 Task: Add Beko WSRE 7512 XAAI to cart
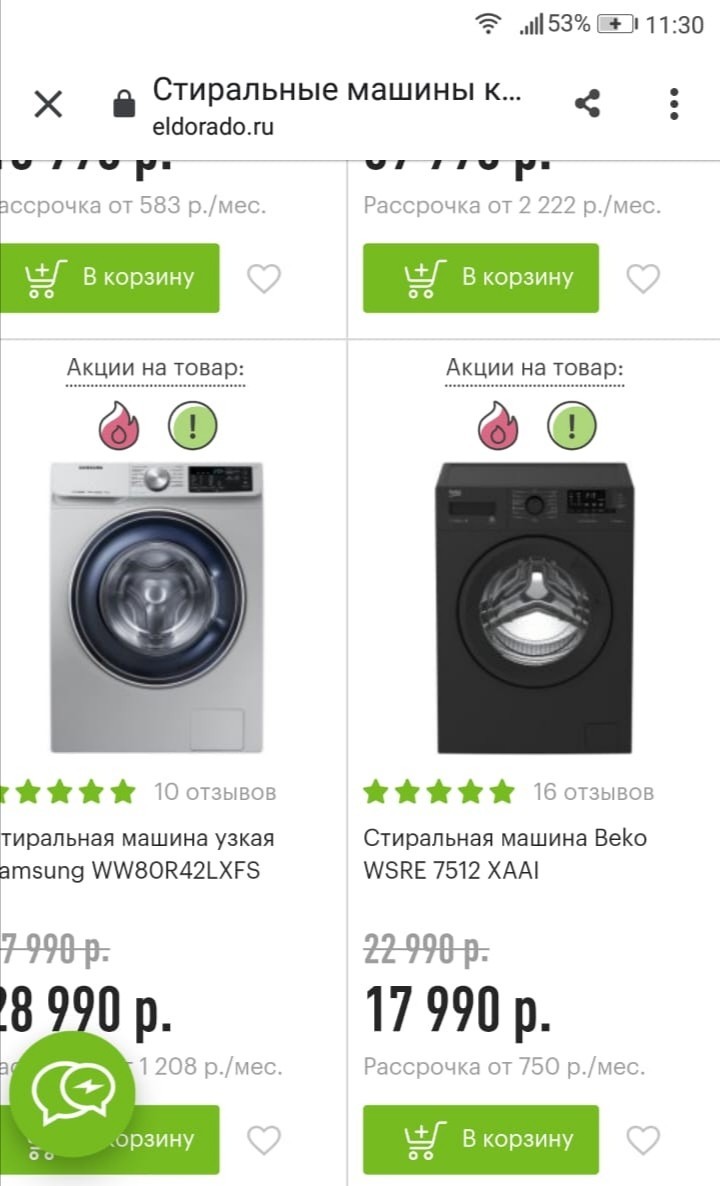[x=481, y=1140]
